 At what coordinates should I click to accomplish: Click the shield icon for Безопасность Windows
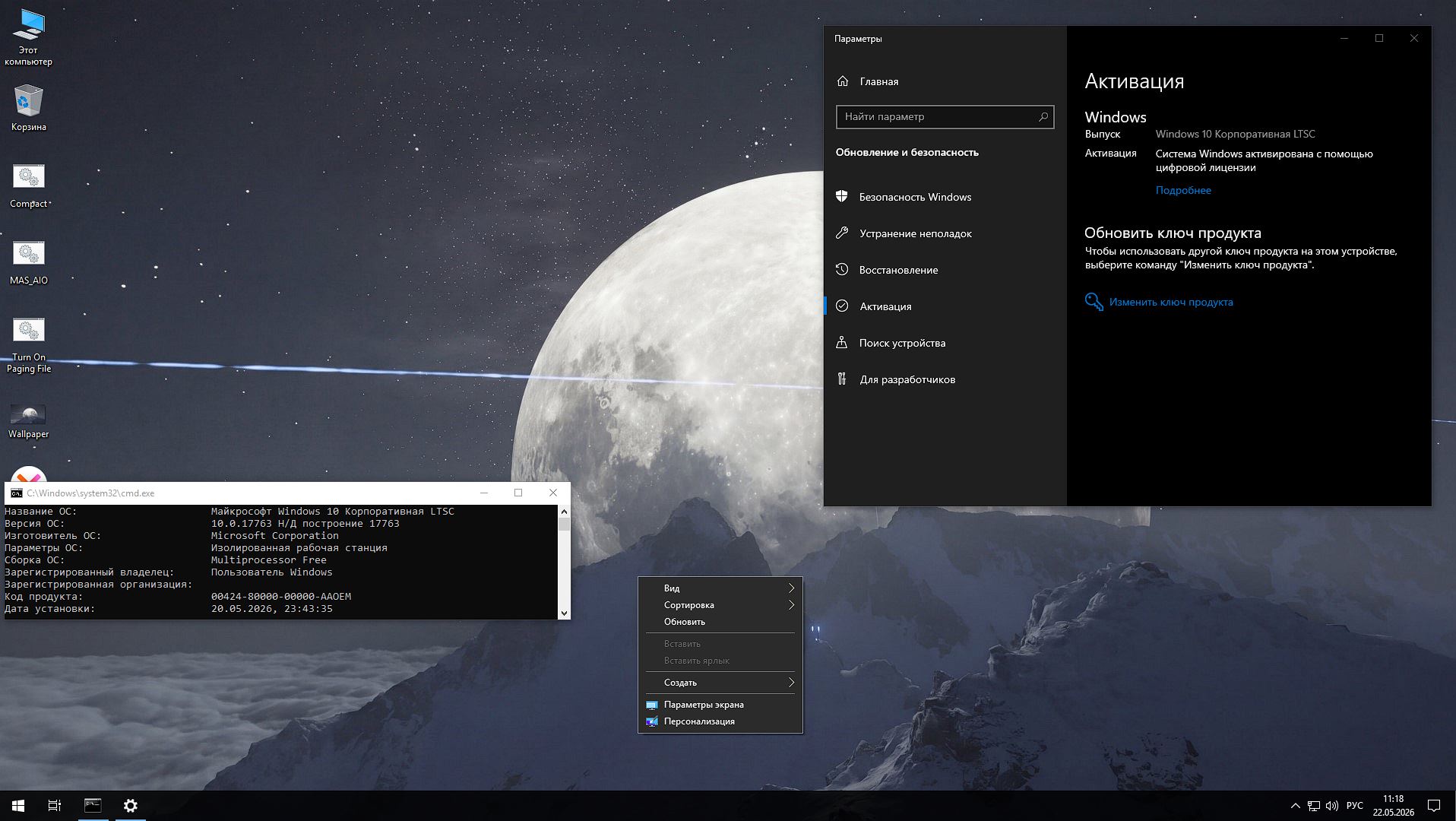tap(842, 196)
